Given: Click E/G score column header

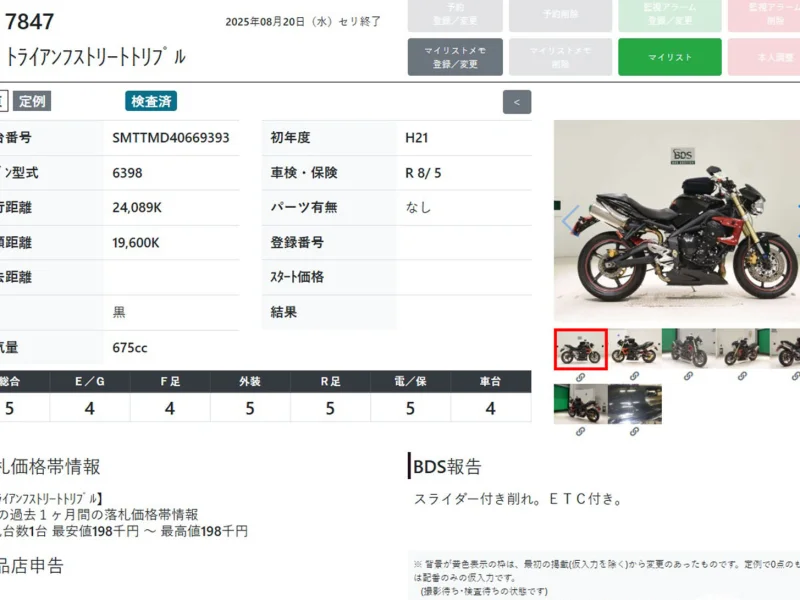Looking at the screenshot, I should (x=90, y=382).
